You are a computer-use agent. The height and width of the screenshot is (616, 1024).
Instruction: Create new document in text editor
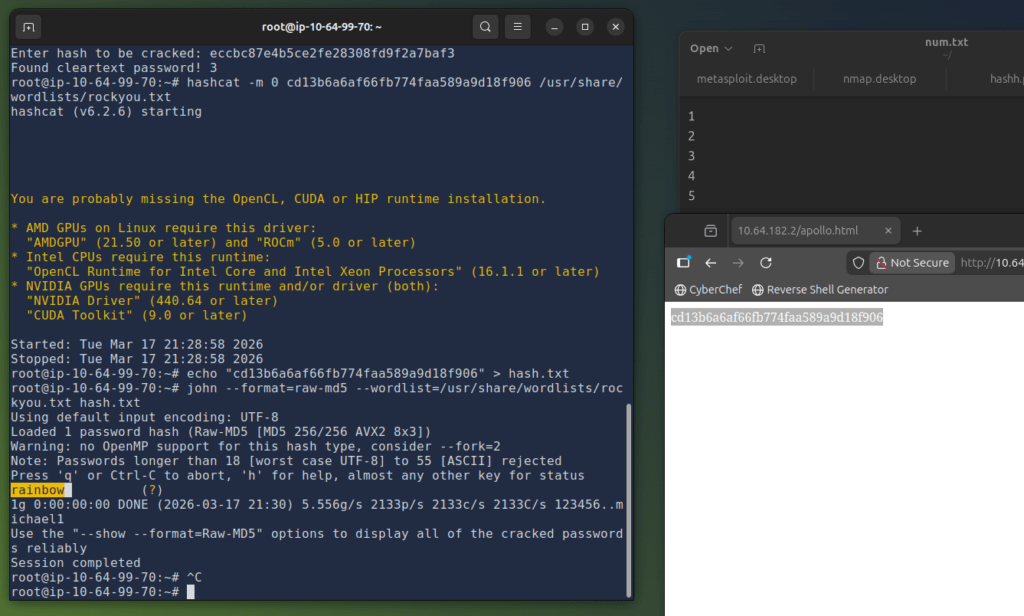pos(759,48)
